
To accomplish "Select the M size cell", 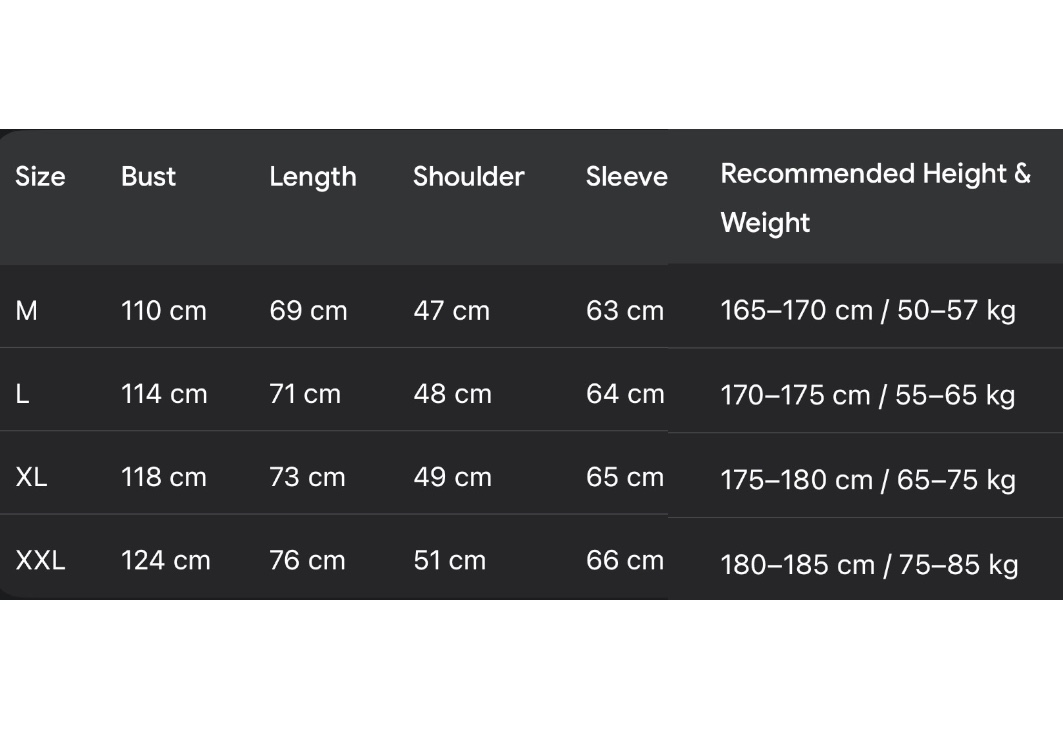I will 27,311.
